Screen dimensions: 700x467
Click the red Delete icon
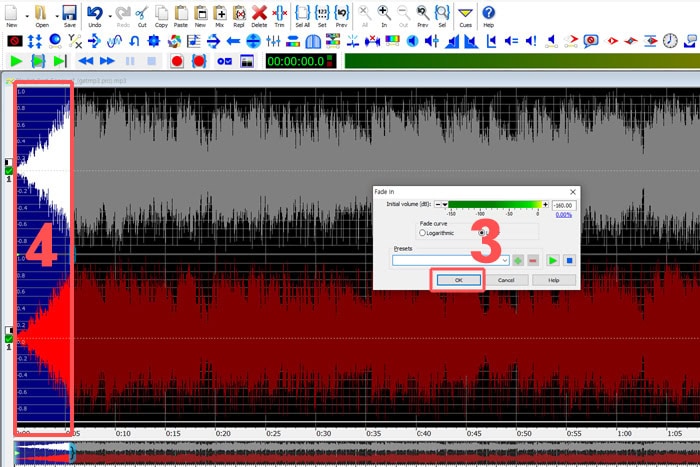(259, 16)
